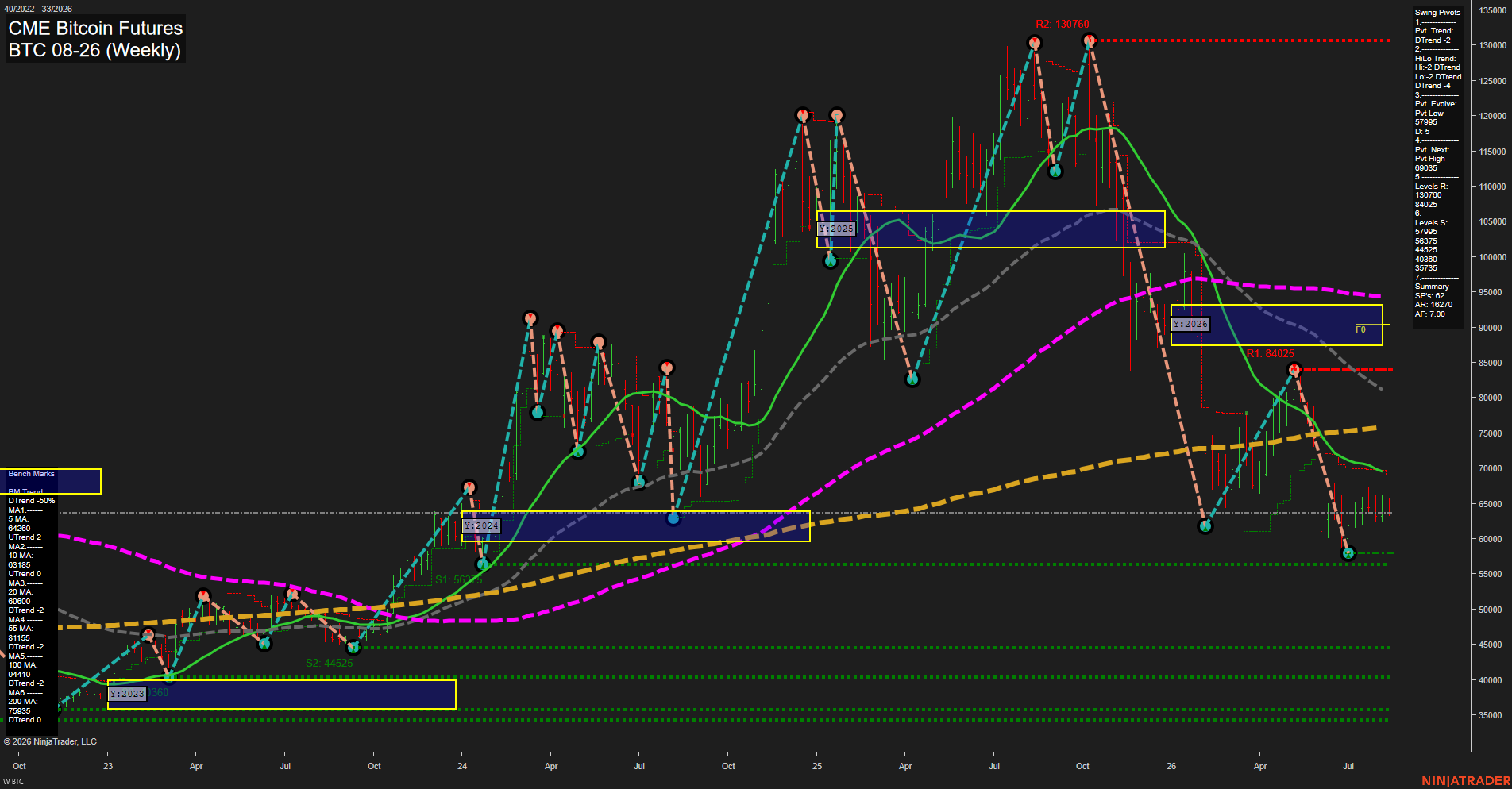Screen dimensions: 1512x789
Task: Click the Y:2025 yearly zone tag
Action: (836, 229)
